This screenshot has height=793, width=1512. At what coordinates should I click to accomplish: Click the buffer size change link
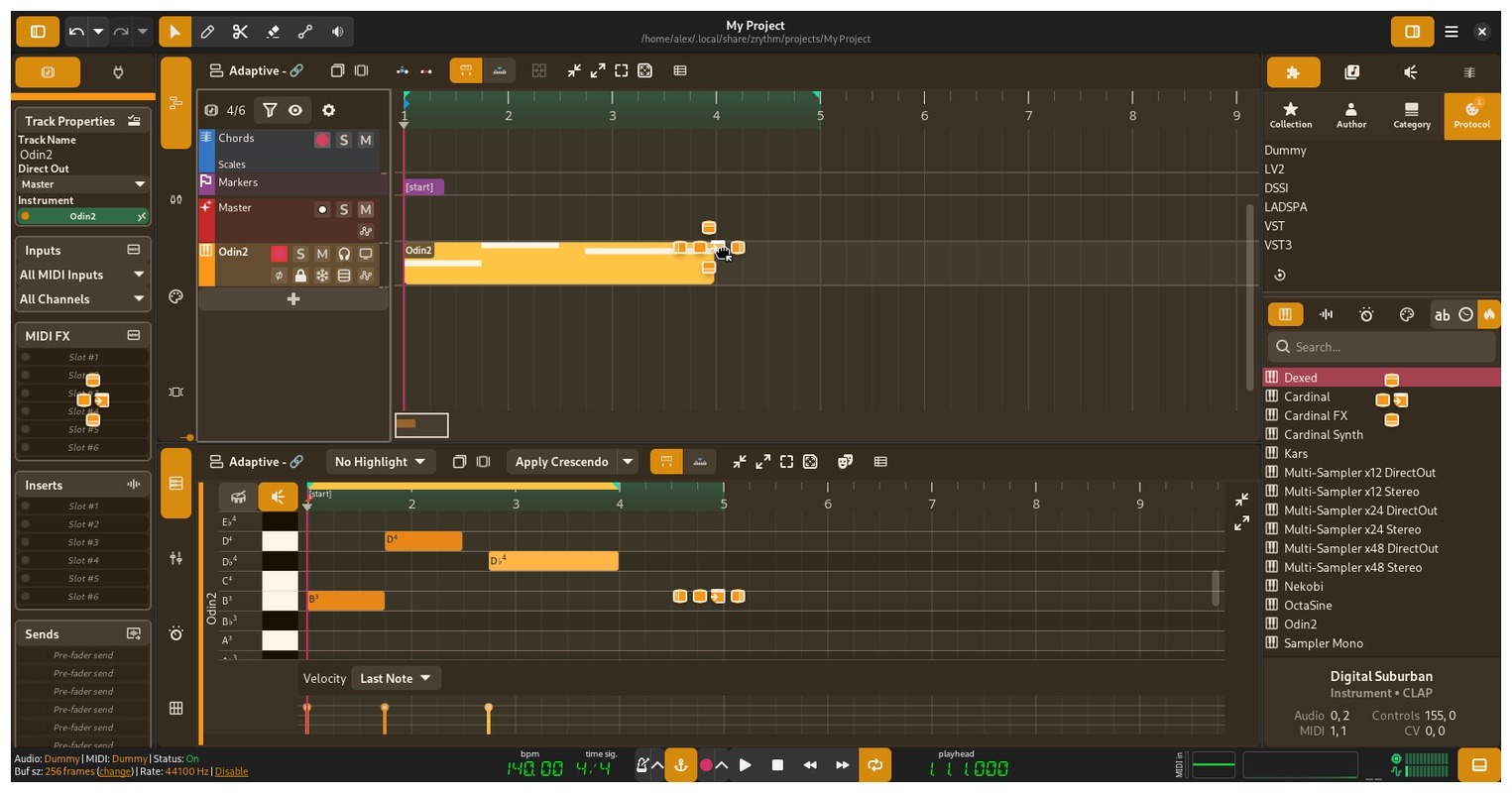[x=115, y=771]
